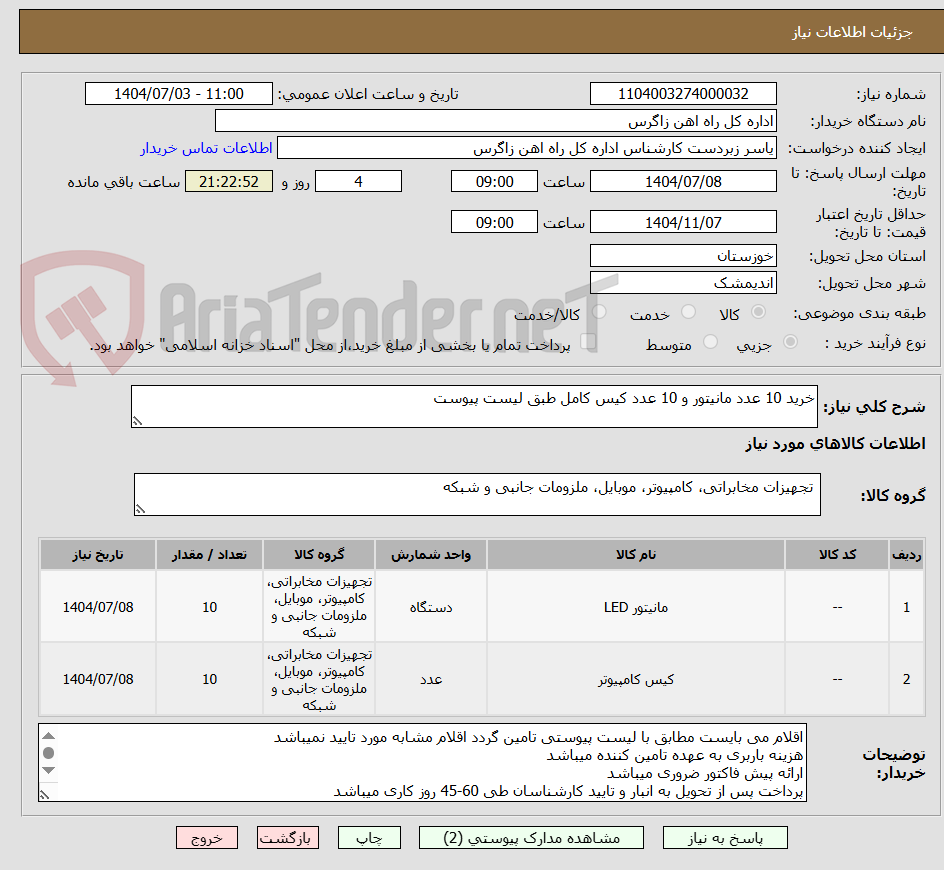The width and height of the screenshot is (944, 870).
Task: Toggle the اسناد خزانه اسلامی payment checkbox
Action: coord(588,342)
